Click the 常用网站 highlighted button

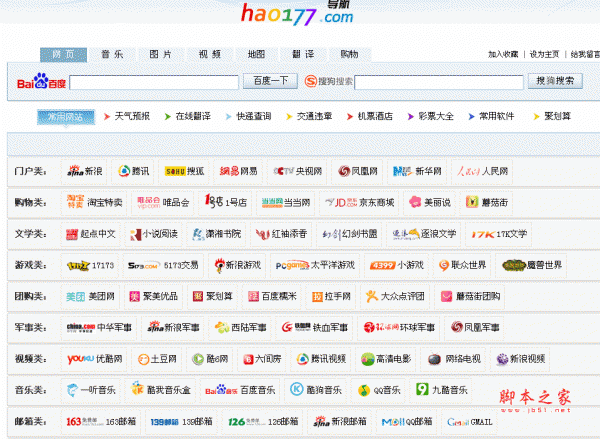[66, 117]
